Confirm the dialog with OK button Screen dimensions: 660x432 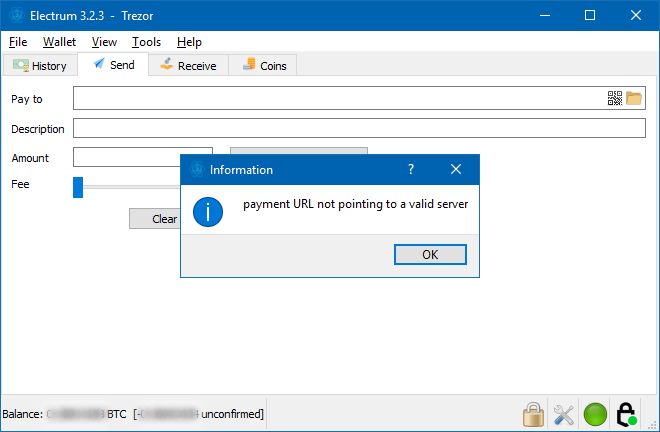[430, 255]
